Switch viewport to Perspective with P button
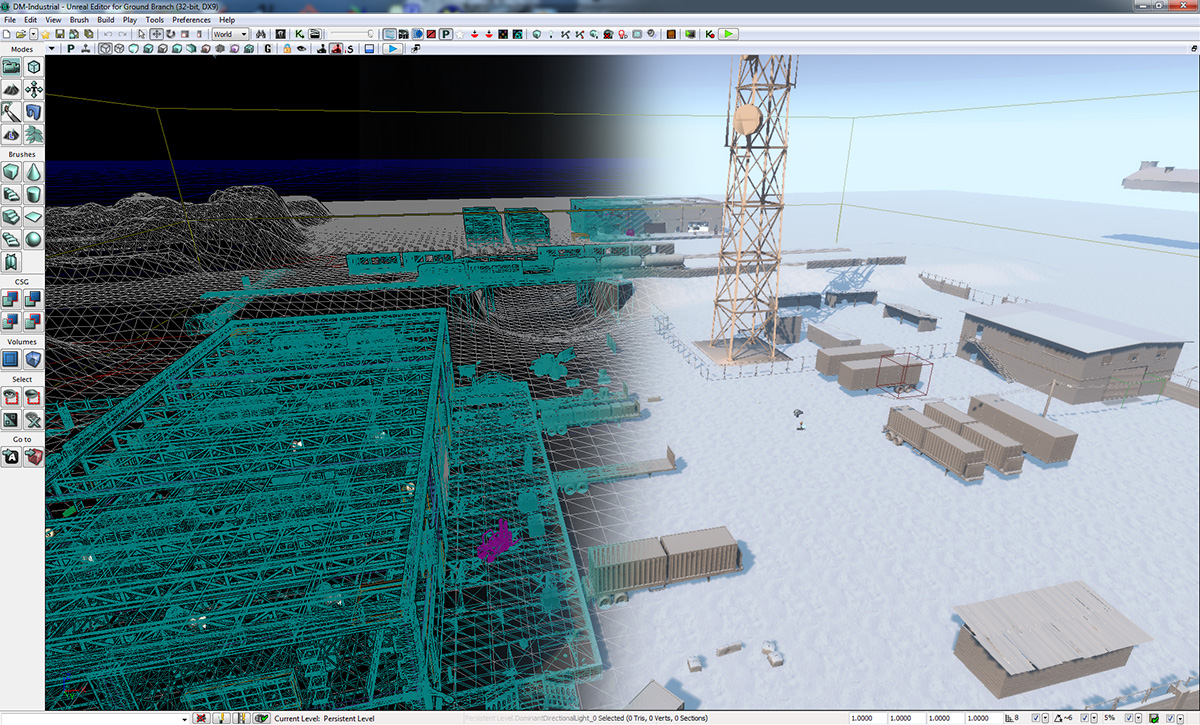Viewport: 1200px width, 725px height. [72, 48]
